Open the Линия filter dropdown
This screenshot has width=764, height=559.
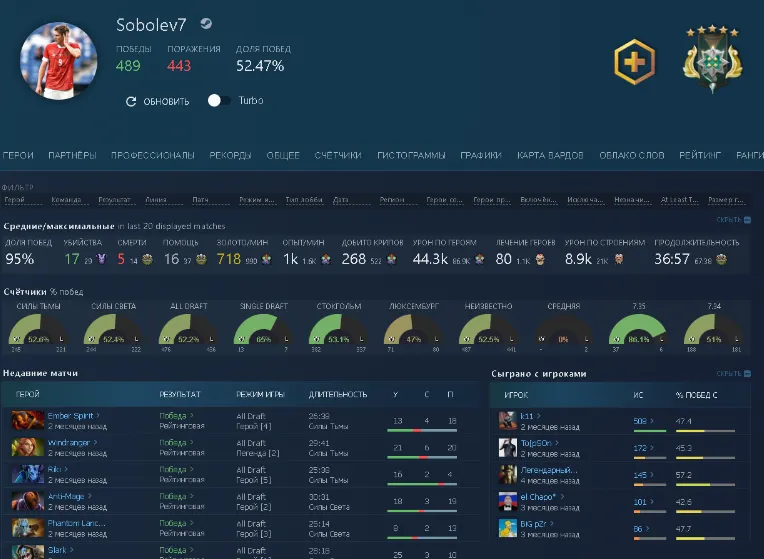[x=163, y=200]
